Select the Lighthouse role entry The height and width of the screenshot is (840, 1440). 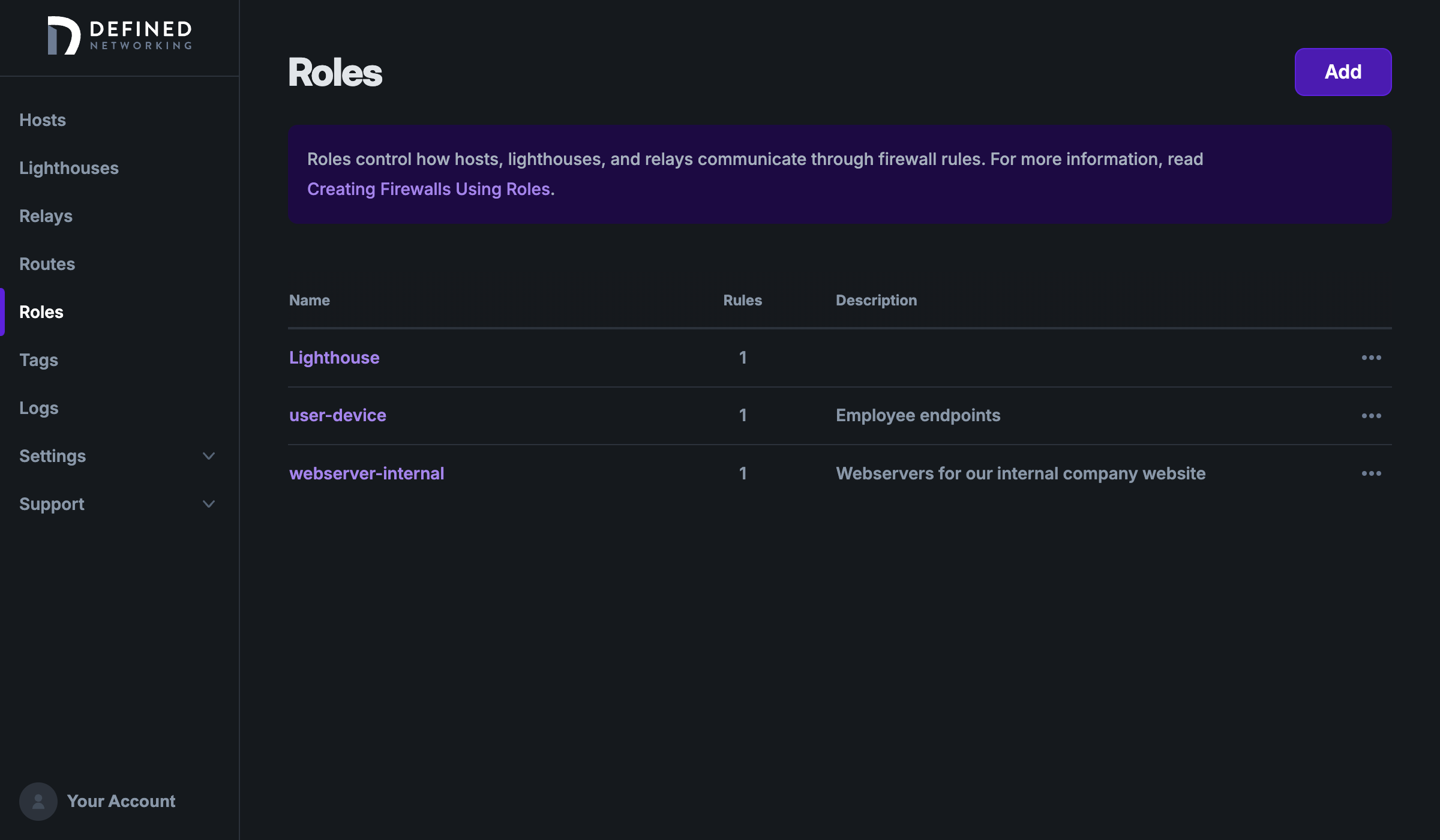pyautogui.click(x=334, y=356)
